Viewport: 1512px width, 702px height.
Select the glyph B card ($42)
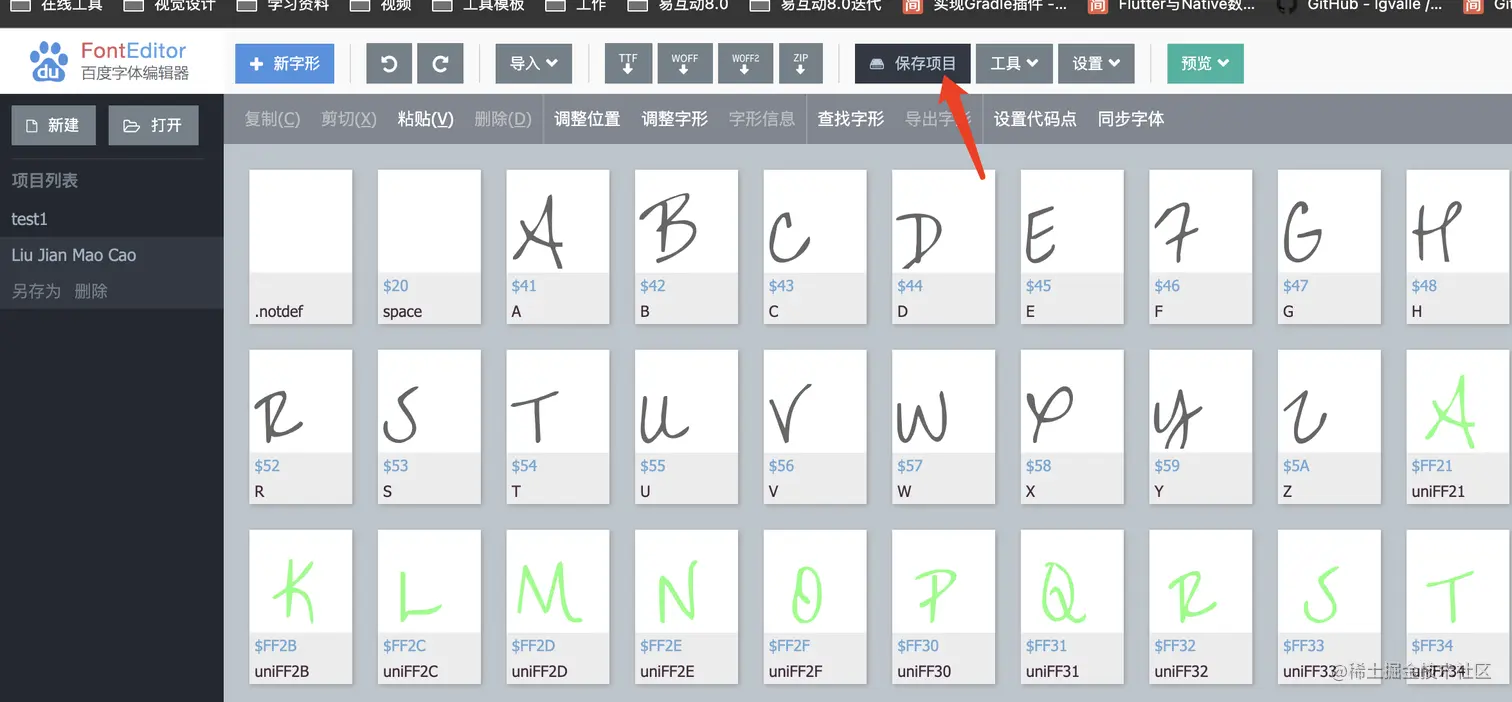pyautogui.click(x=687, y=246)
